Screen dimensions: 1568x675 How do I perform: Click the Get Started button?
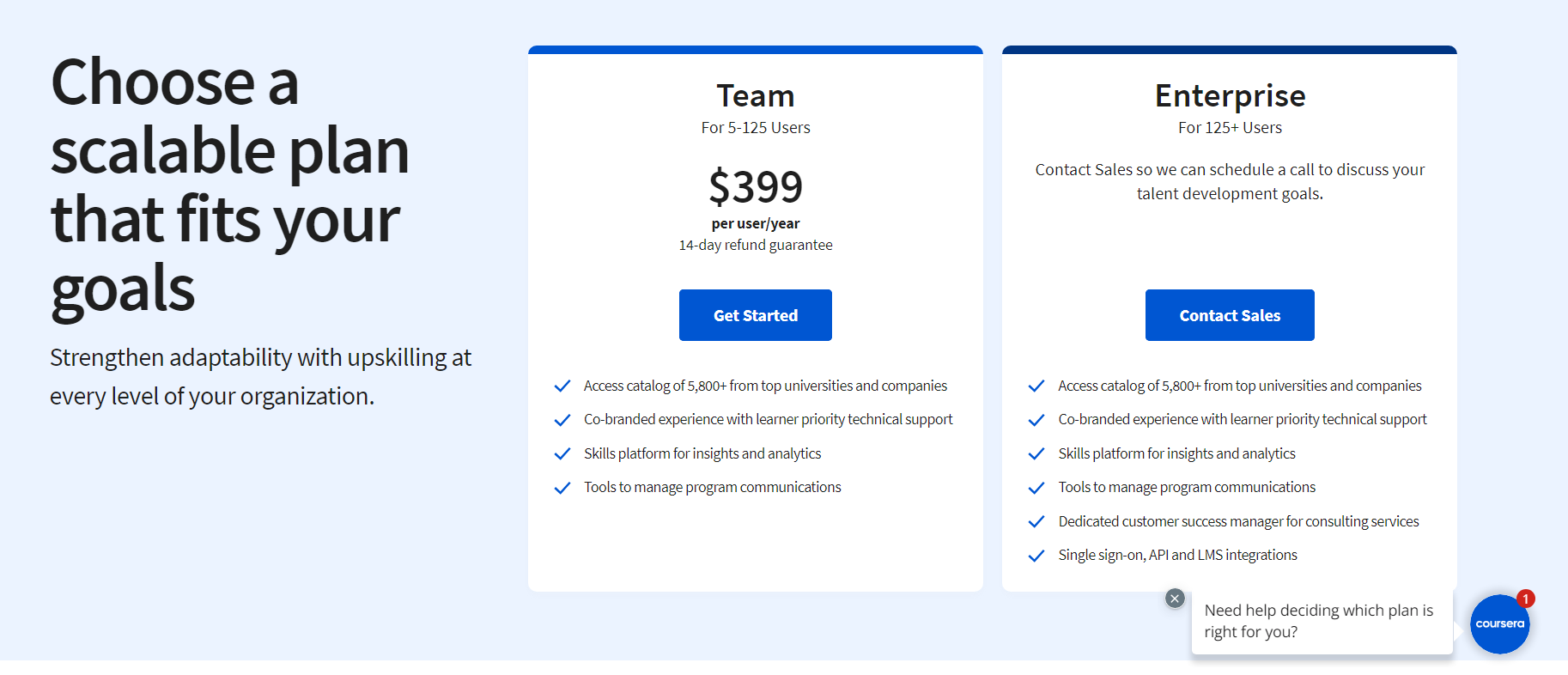coord(755,315)
